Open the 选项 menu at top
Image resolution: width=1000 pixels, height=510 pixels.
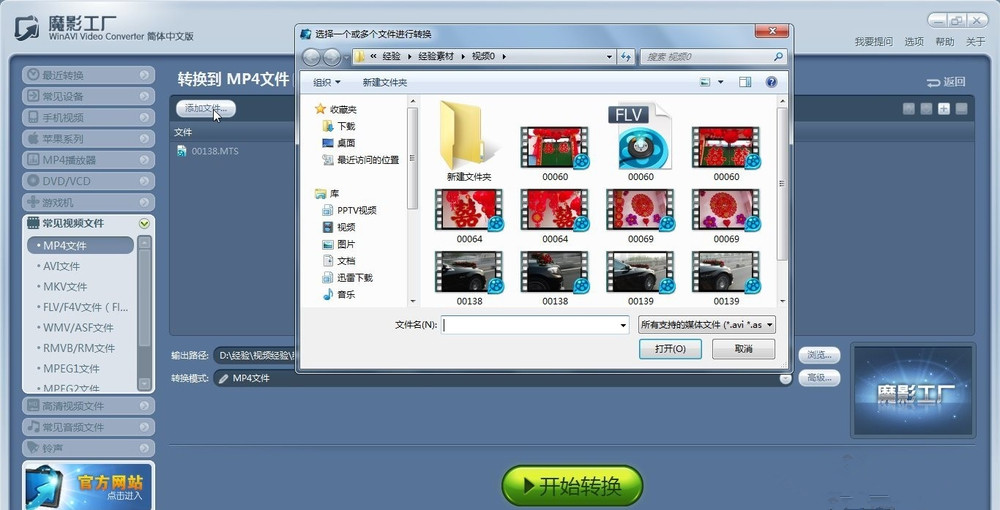[914, 42]
